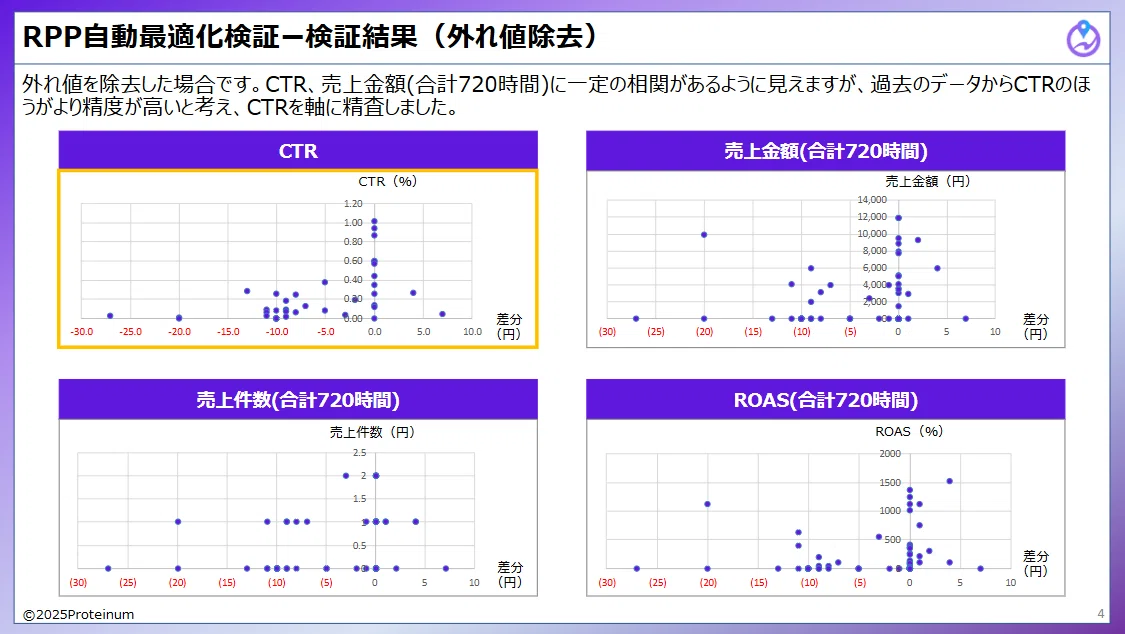Image resolution: width=1125 pixels, height=634 pixels.
Task: Click the slide title 'RPP自動最適化検証ー検証結果（外れ値除去）'
Action: (x=310, y=36)
